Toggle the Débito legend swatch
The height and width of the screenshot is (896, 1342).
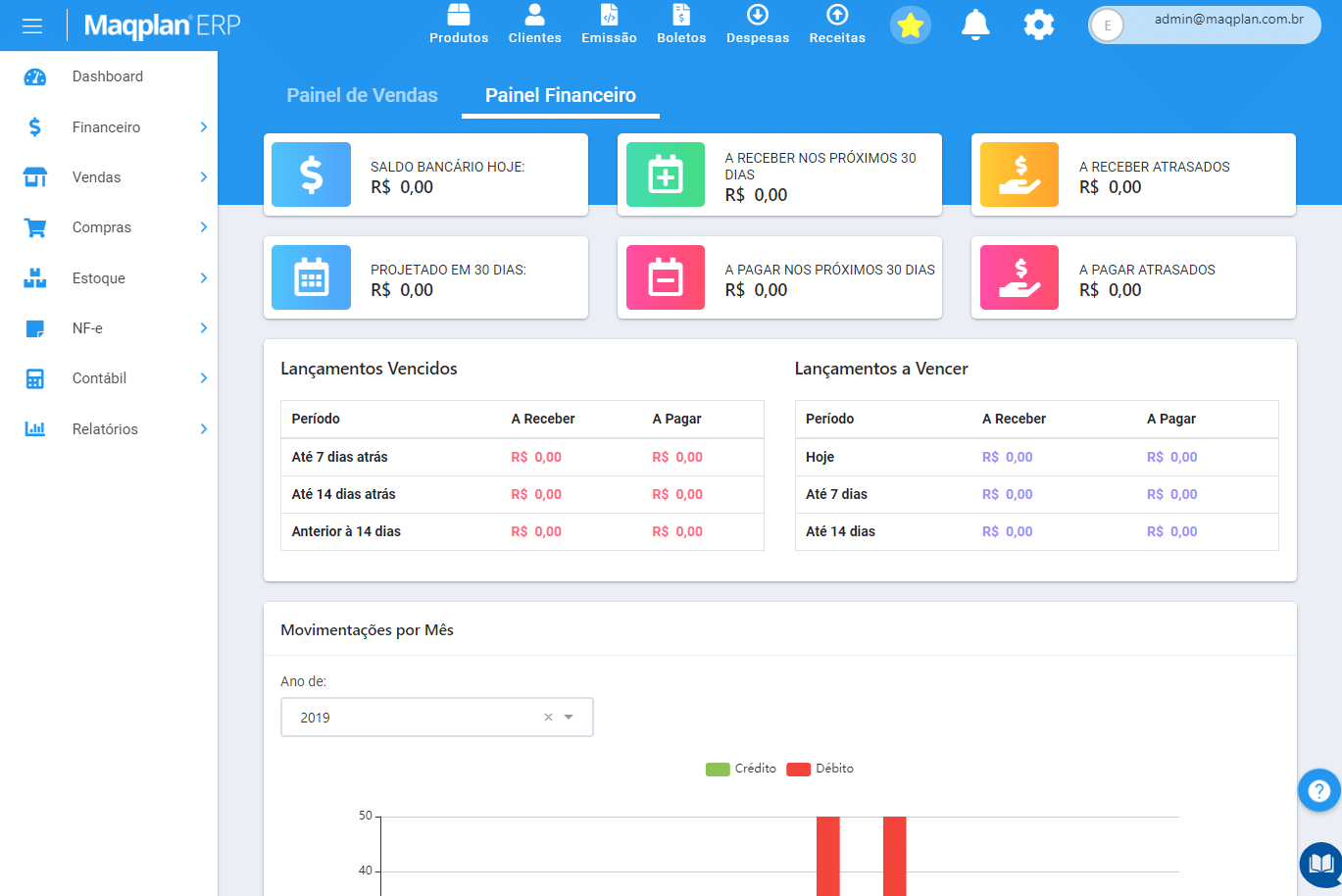[x=798, y=769]
